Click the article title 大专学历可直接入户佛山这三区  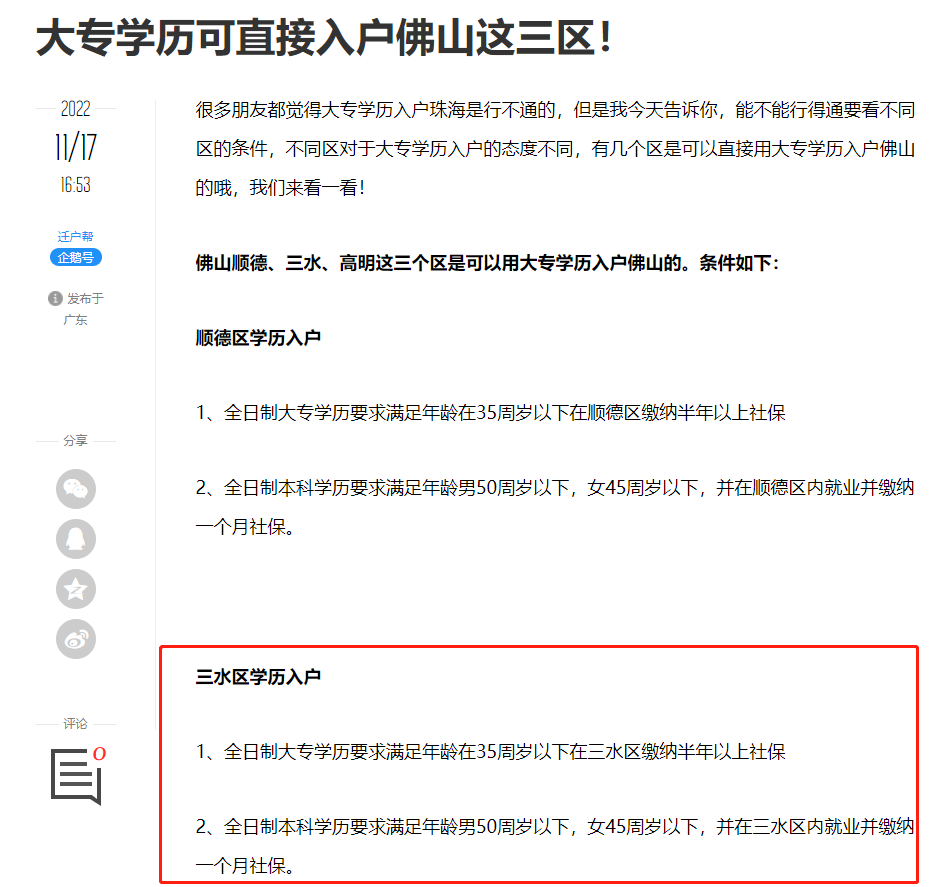[323, 39]
